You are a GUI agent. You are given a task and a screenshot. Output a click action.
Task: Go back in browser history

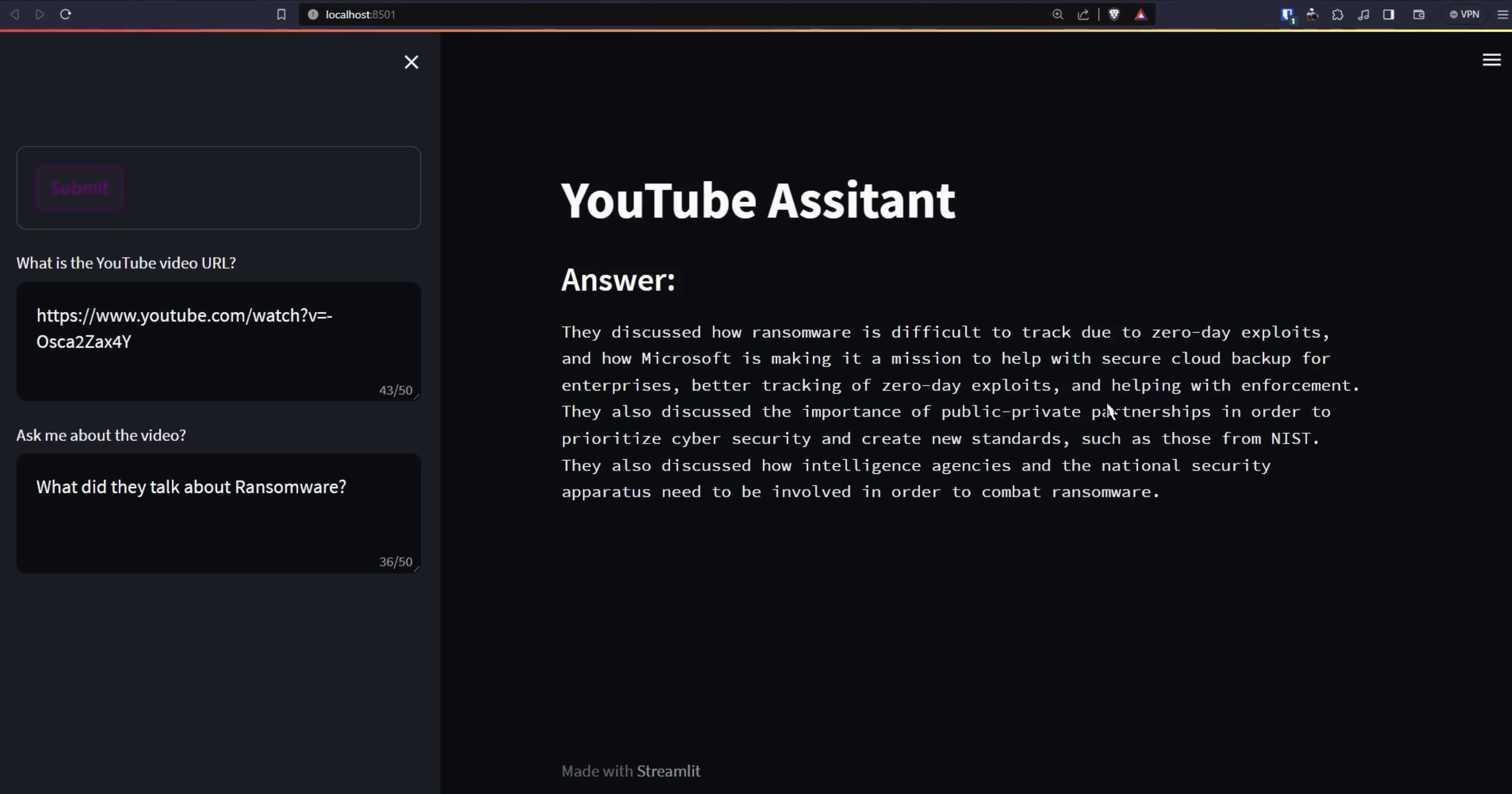[15, 14]
